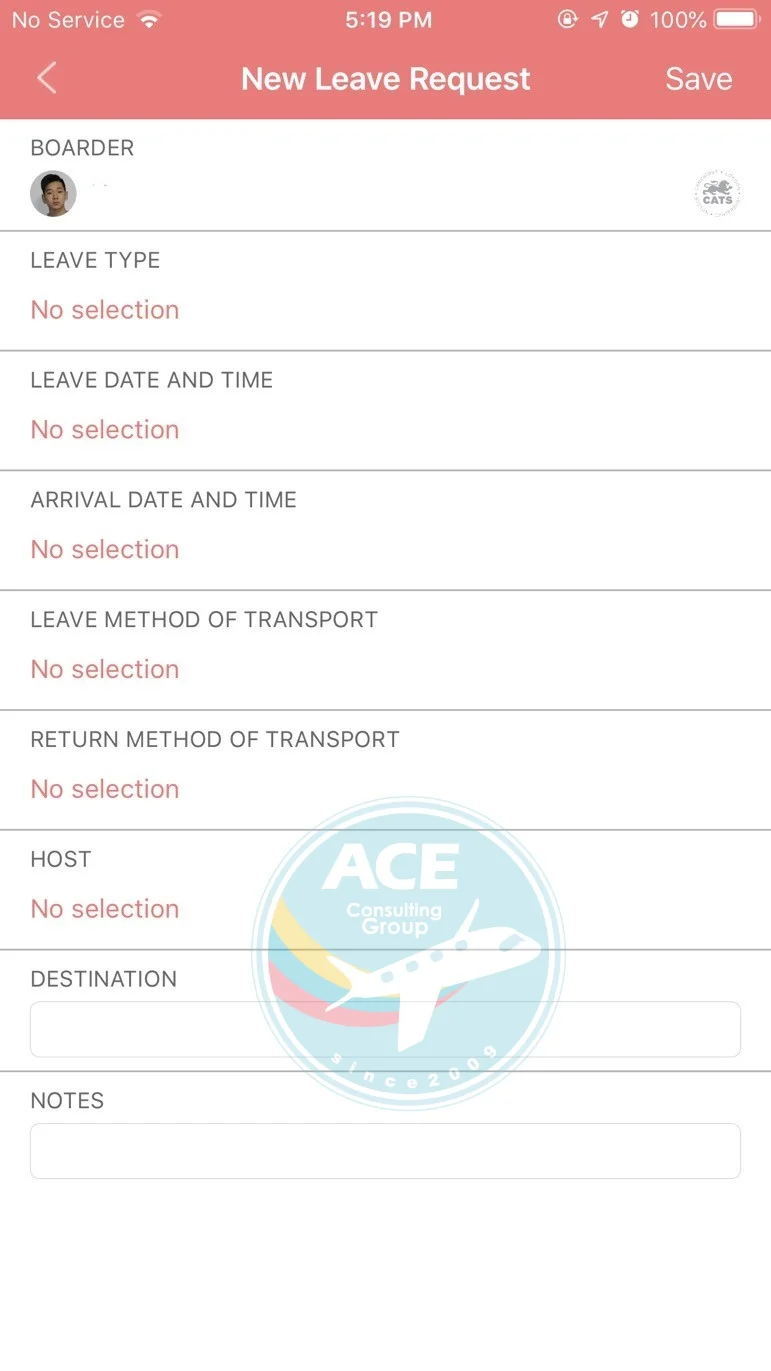This screenshot has width=771, height=1371.
Task: Tap the location arrow status icon
Action: pos(599,19)
